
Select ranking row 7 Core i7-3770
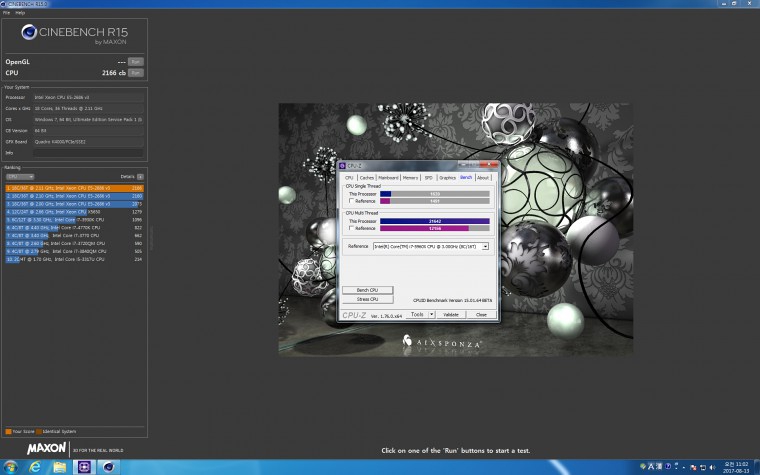coord(75,236)
